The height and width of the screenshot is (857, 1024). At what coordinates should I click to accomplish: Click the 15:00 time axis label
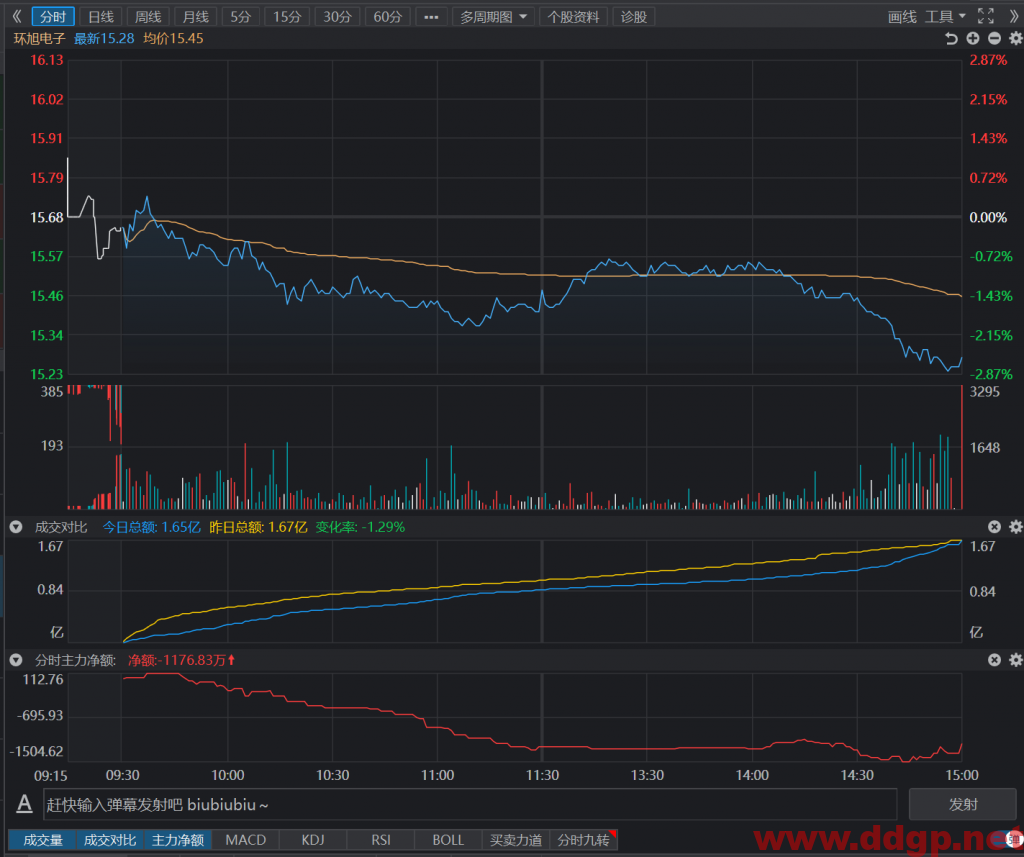962,775
